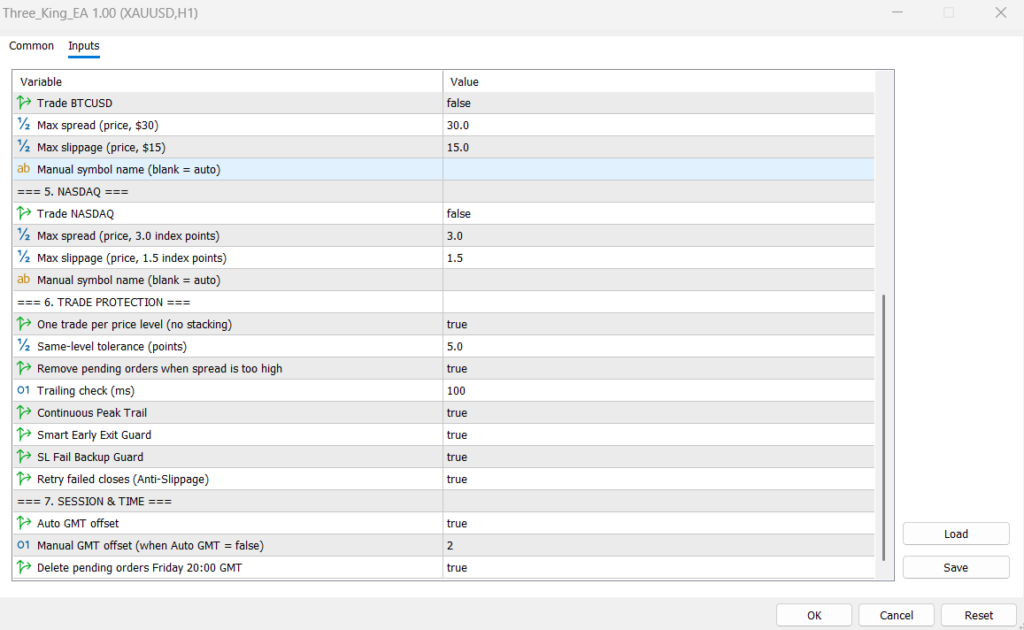Select the Trailing check (ms) row label
The height and width of the screenshot is (630, 1024).
click(x=86, y=390)
